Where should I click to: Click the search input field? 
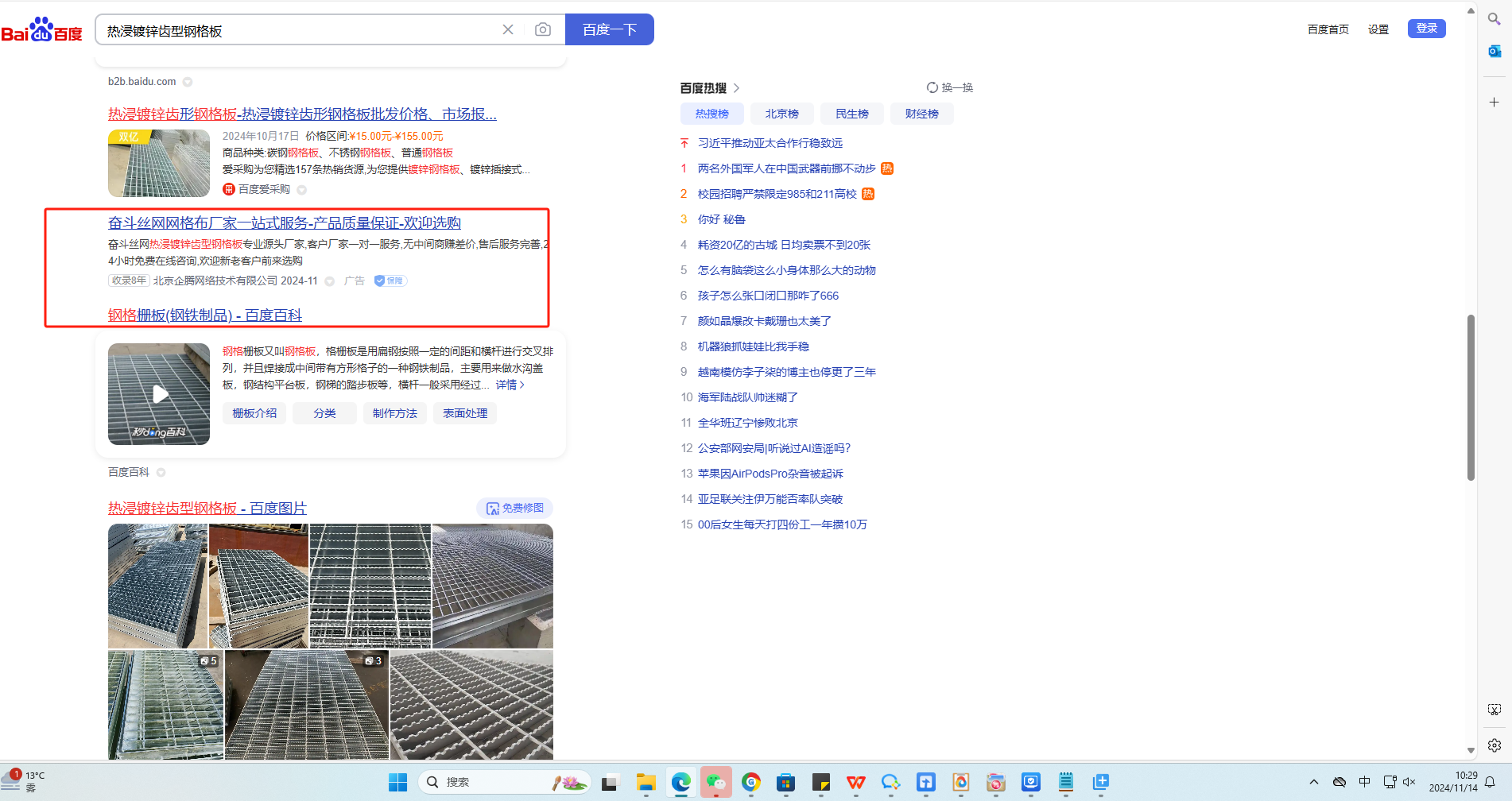click(298, 30)
